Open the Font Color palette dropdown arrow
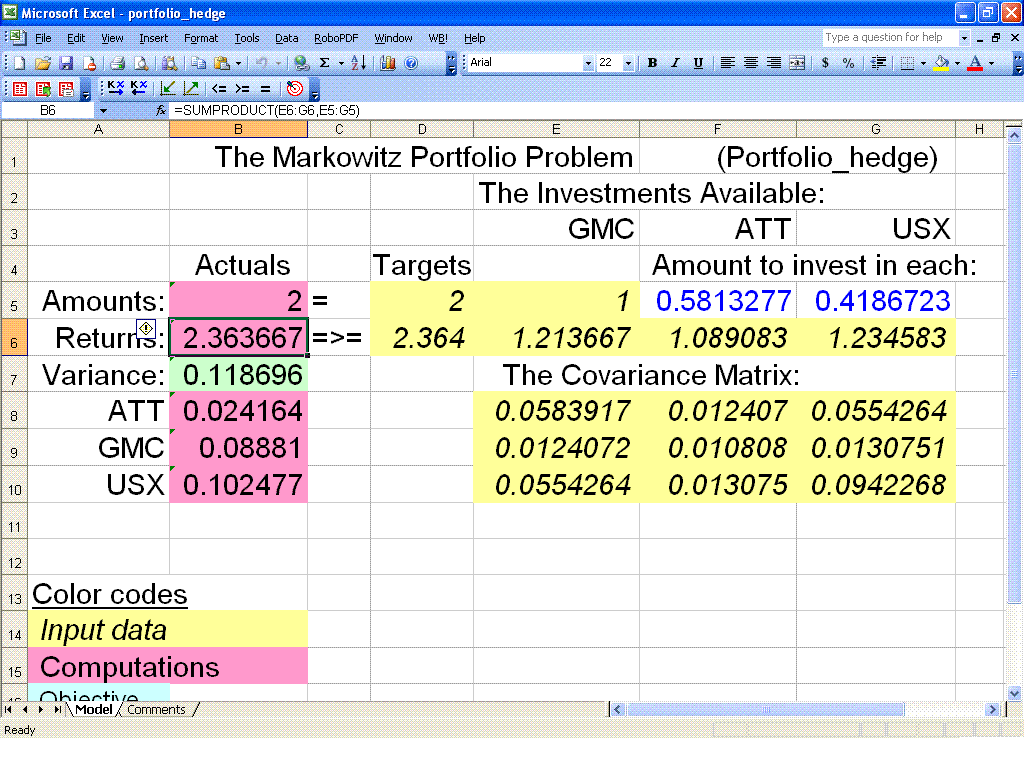The image size is (1024, 768). [991, 63]
